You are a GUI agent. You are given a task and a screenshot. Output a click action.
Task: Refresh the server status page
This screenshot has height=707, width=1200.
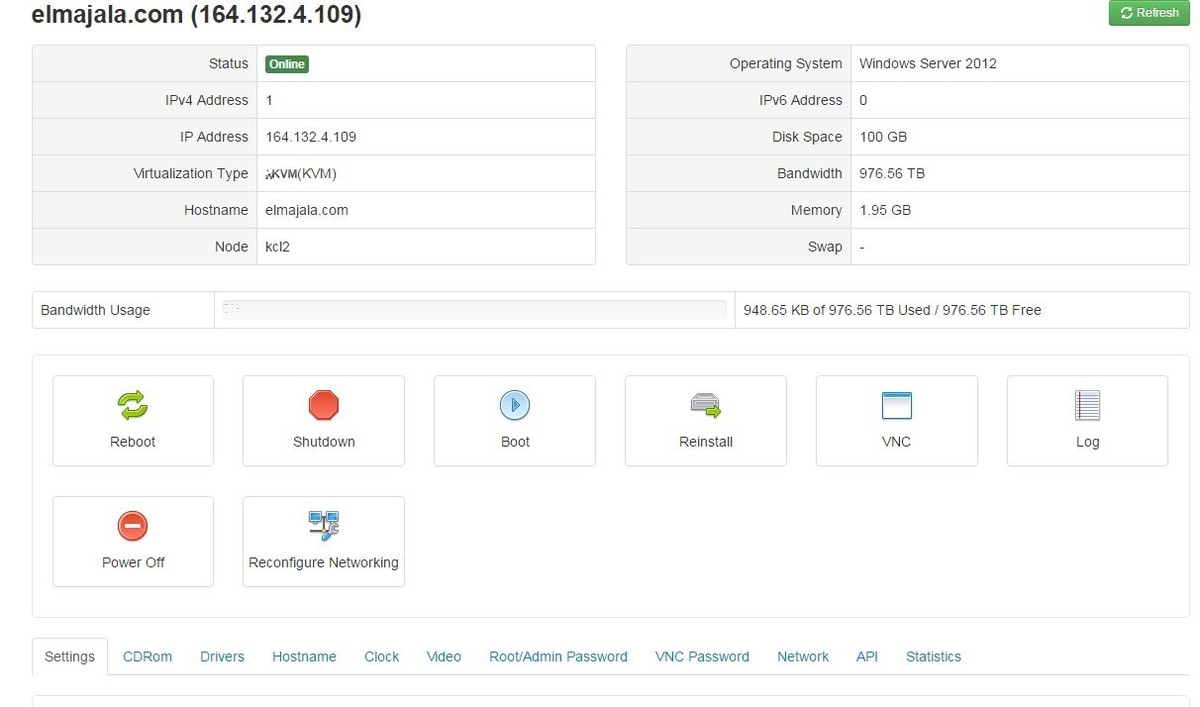click(x=1149, y=13)
